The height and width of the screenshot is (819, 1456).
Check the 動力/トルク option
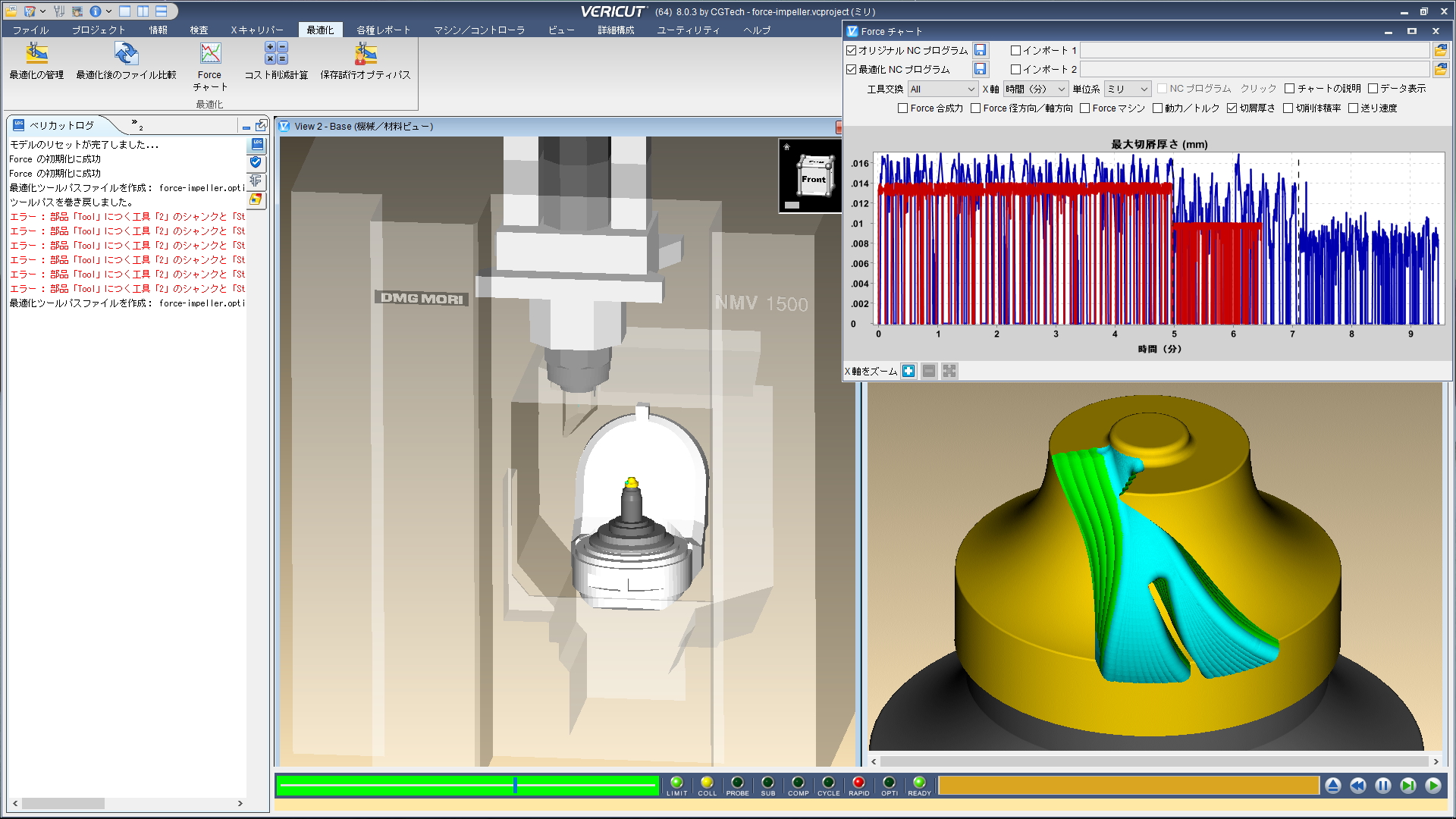pyautogui.click(x=1157, y=108)
